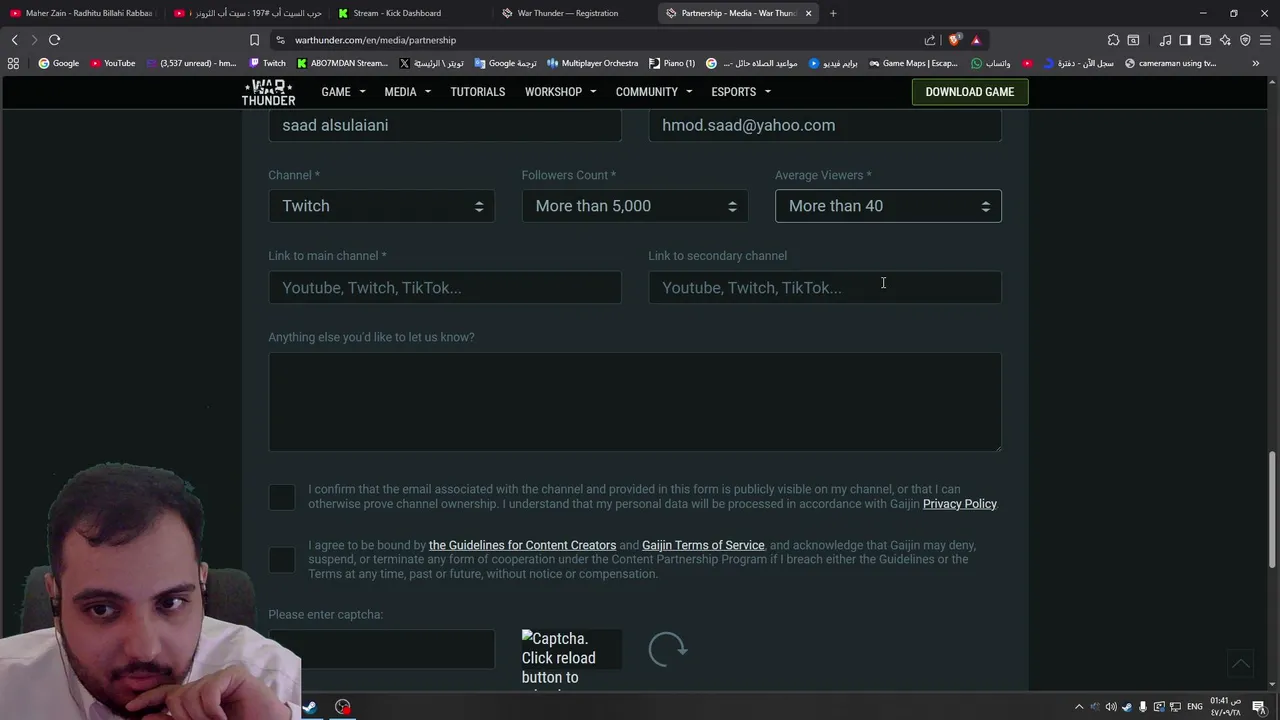Focus the Link to main channel field
This screenshot has height=720, width=1280.
[445, 288]
